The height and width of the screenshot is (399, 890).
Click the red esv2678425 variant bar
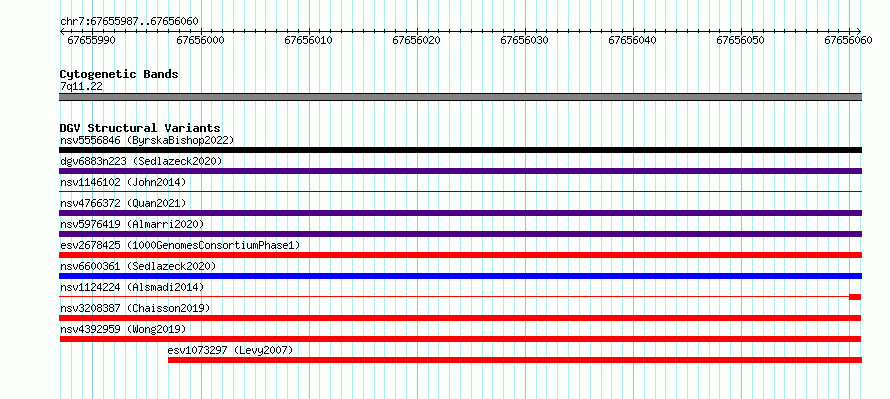click(x=460, y=255)
